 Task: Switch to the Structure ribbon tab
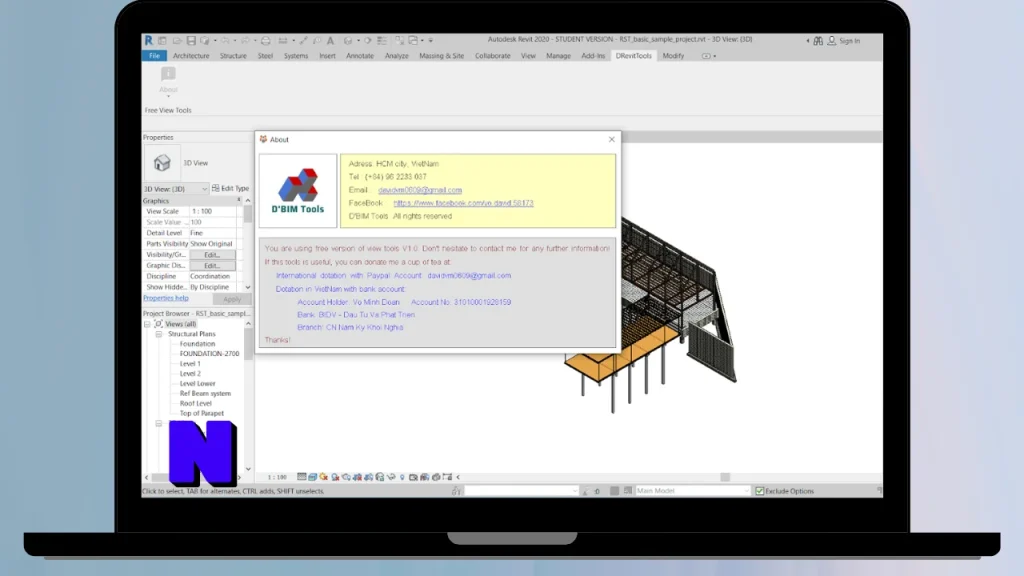[233, 56]
